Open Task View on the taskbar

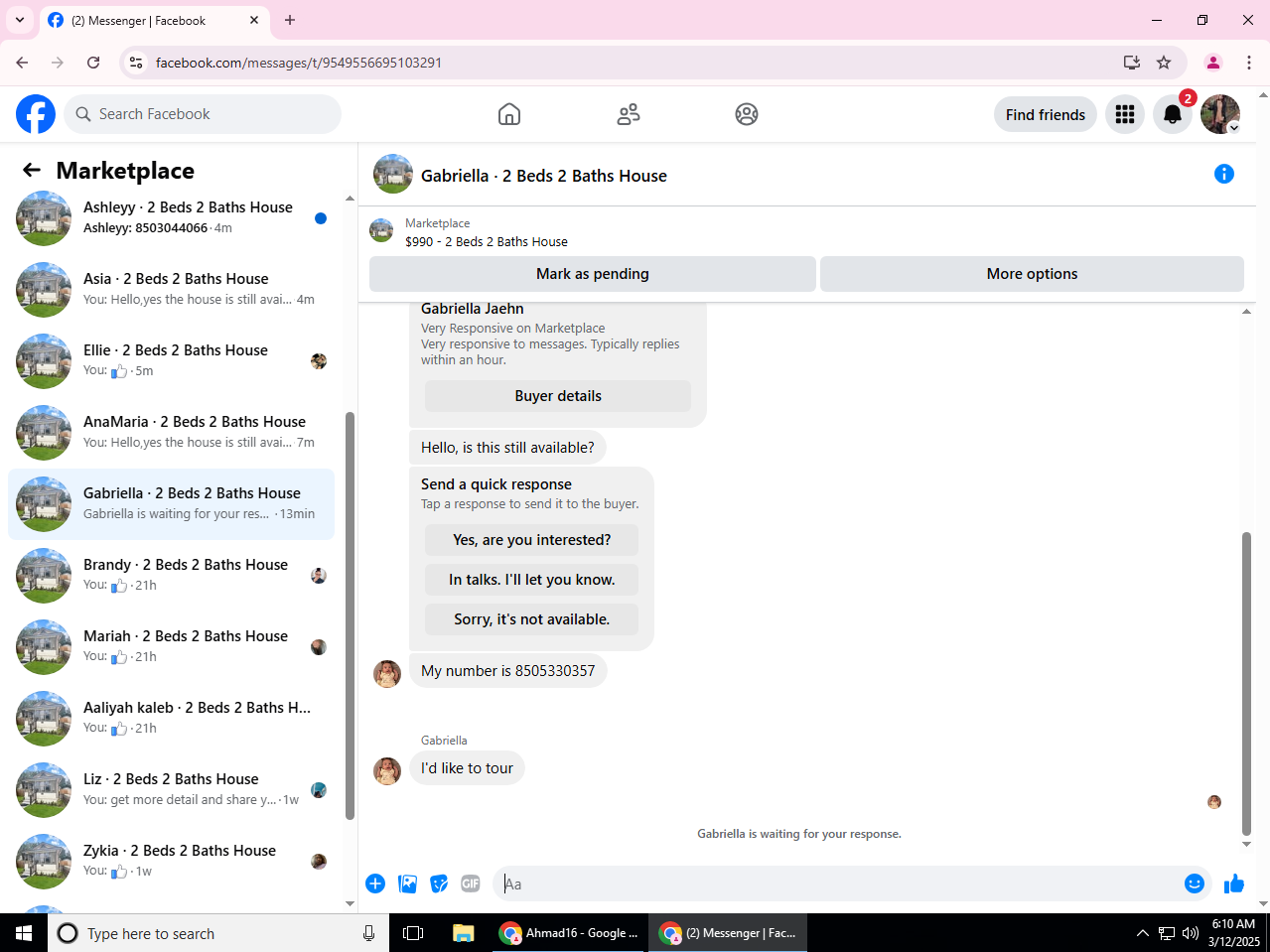pyautogui.click(x=413, y=933)
